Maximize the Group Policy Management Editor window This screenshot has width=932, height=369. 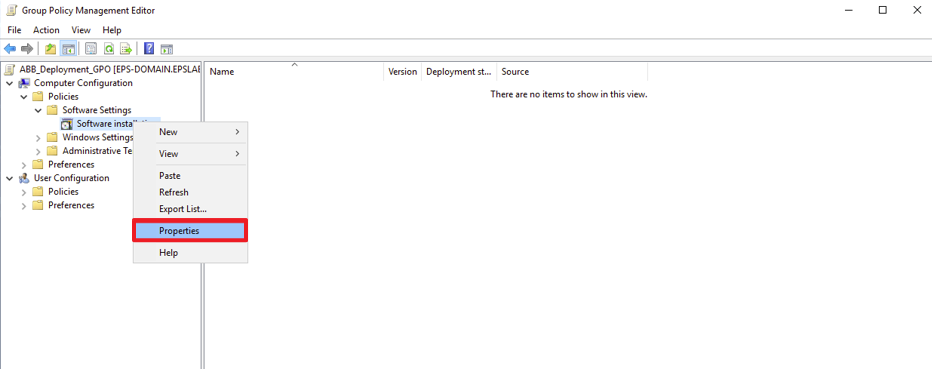pos(883,10)
